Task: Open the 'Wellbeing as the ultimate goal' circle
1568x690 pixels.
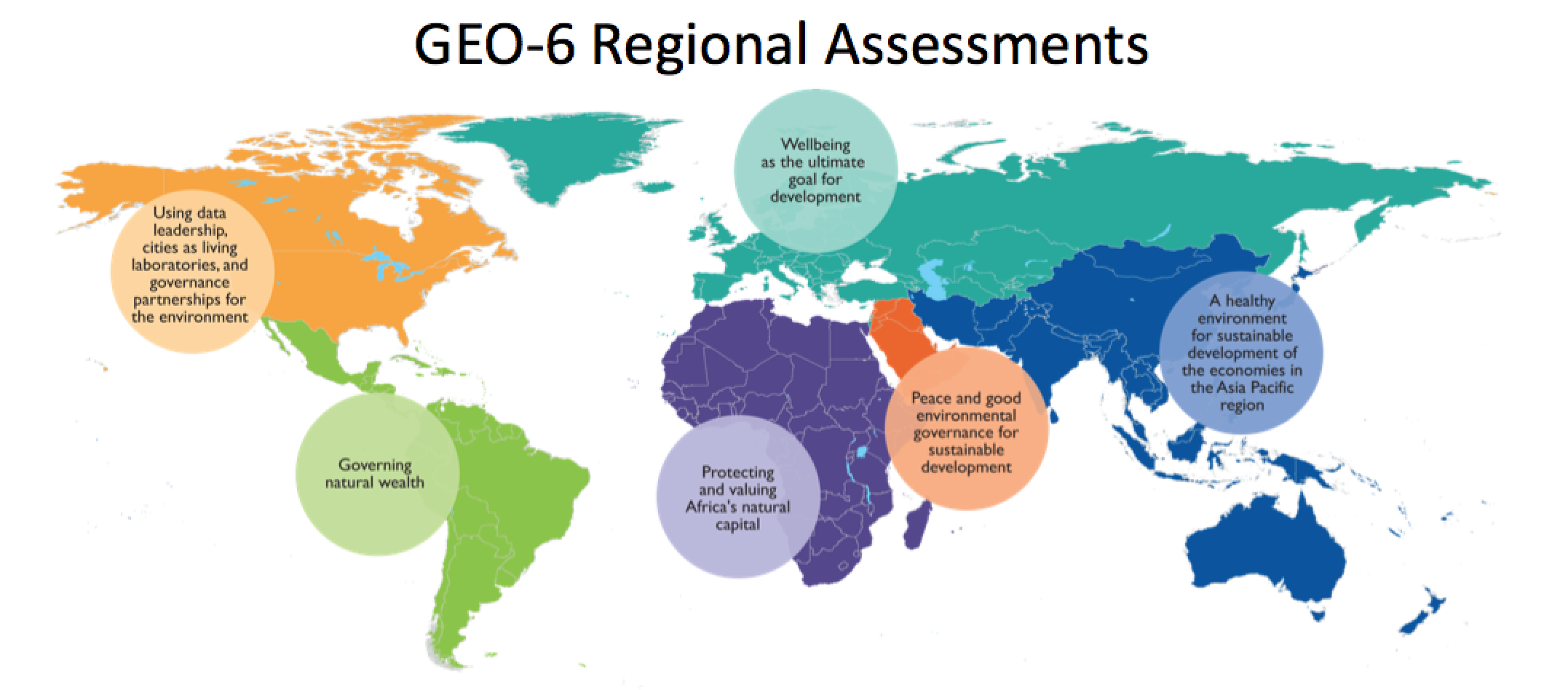Action: pyautogui.click(x=815, y=172)
